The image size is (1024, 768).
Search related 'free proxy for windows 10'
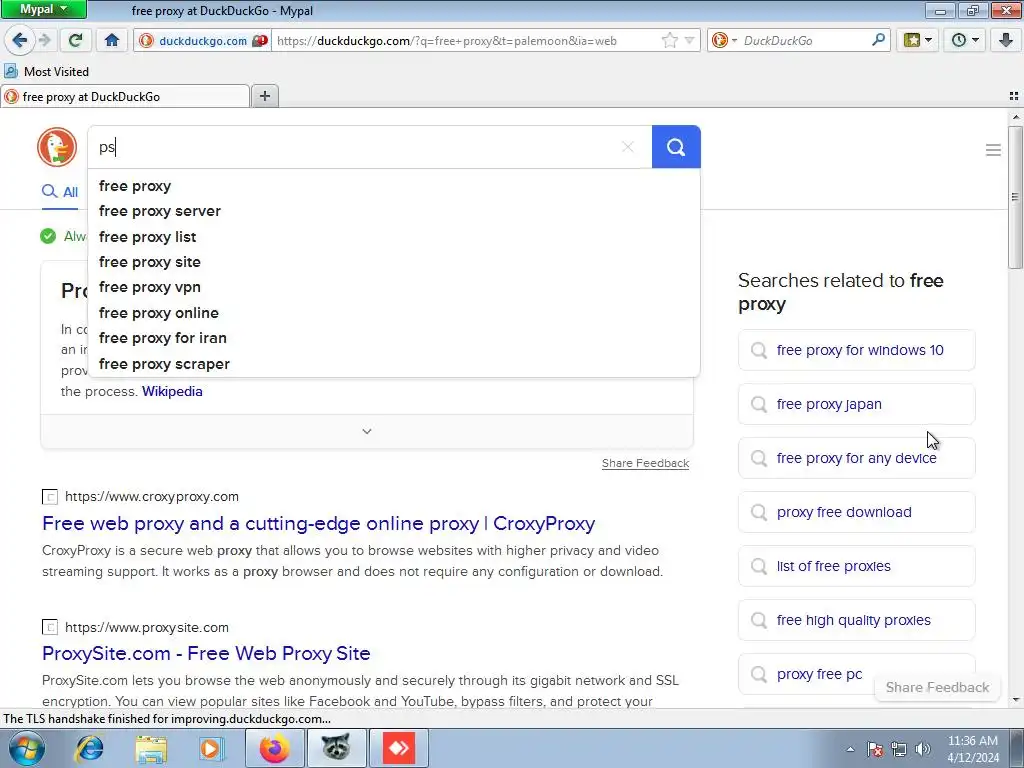click(857, 350)
